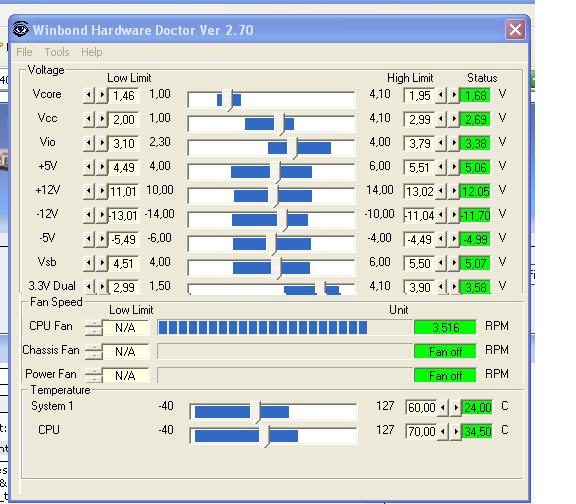Screen dimensions: 576x504
Task: Click the CPU temperature slider thumb
Action: tap(264, 436)
